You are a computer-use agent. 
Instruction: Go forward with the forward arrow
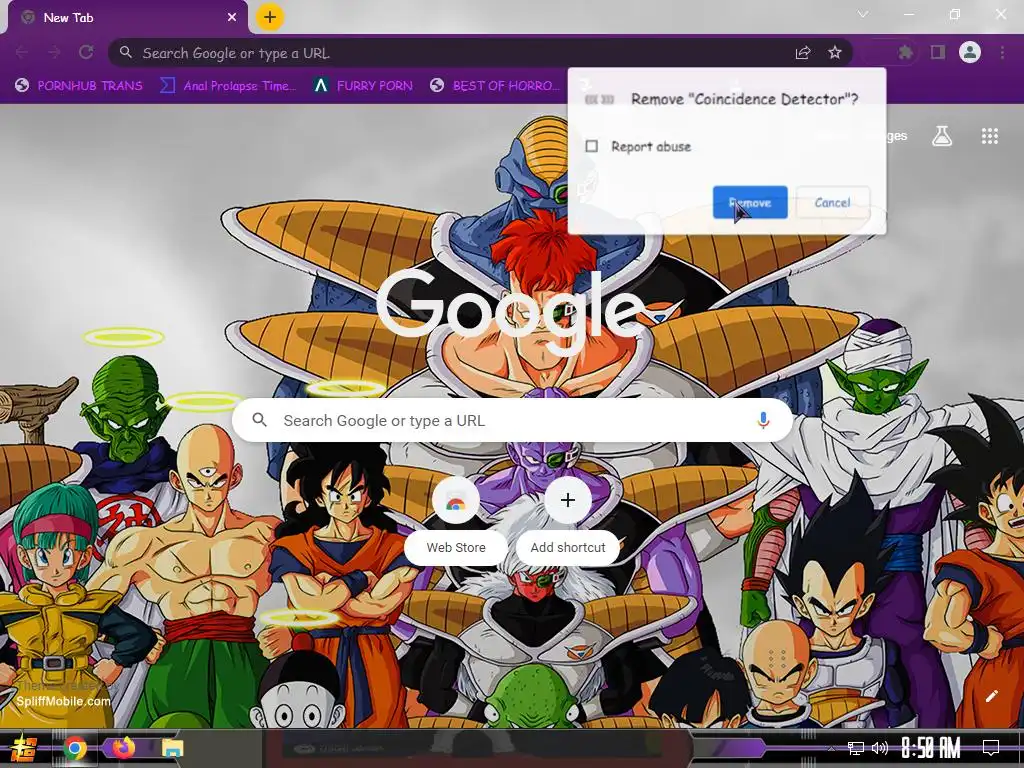tap(54, 52)
